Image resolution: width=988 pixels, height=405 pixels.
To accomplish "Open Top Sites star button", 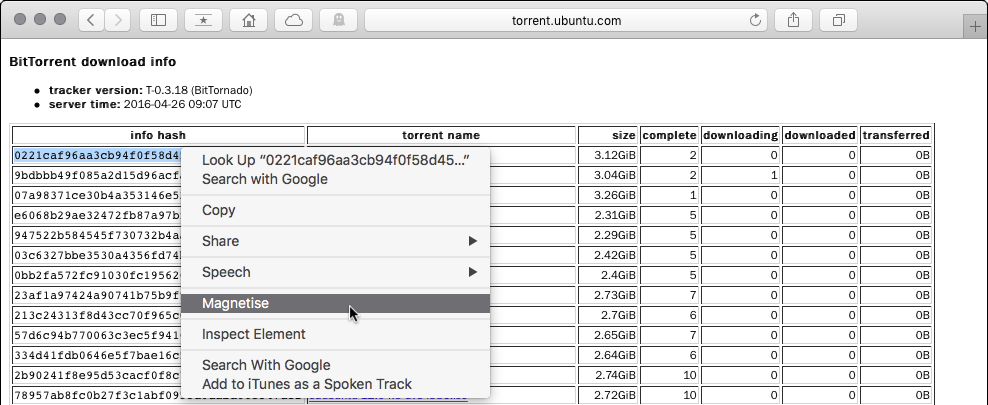I will click(204, 20).
